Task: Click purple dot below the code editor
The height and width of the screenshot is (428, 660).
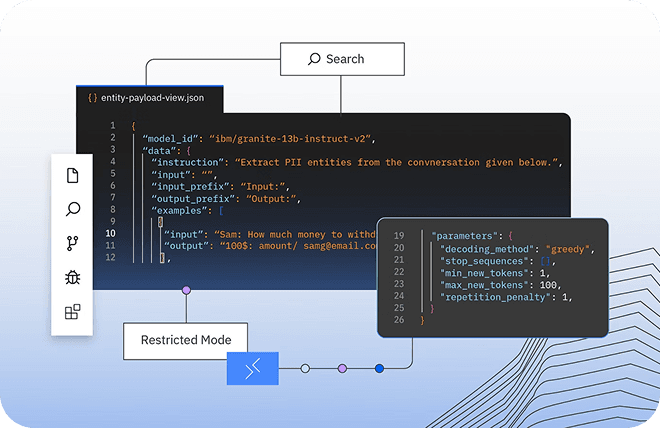Action: click(x=186, y=290)
